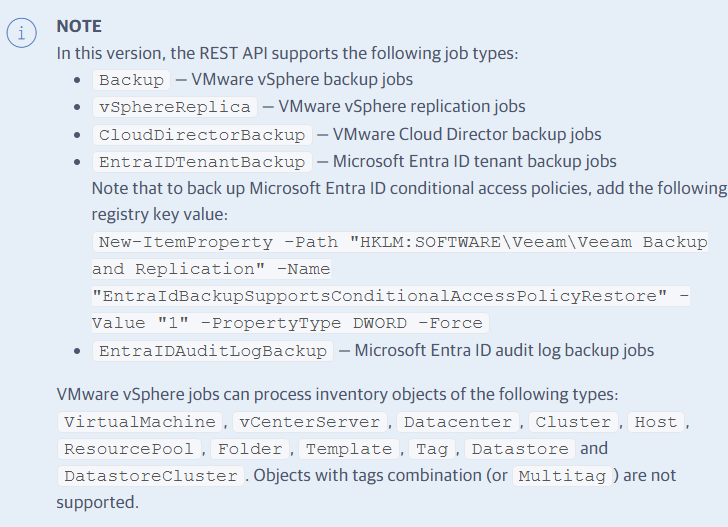Click the EntraIdBackupSupportsConditionalAccessPolicyRestore registry key name

(x=374, y=296)
